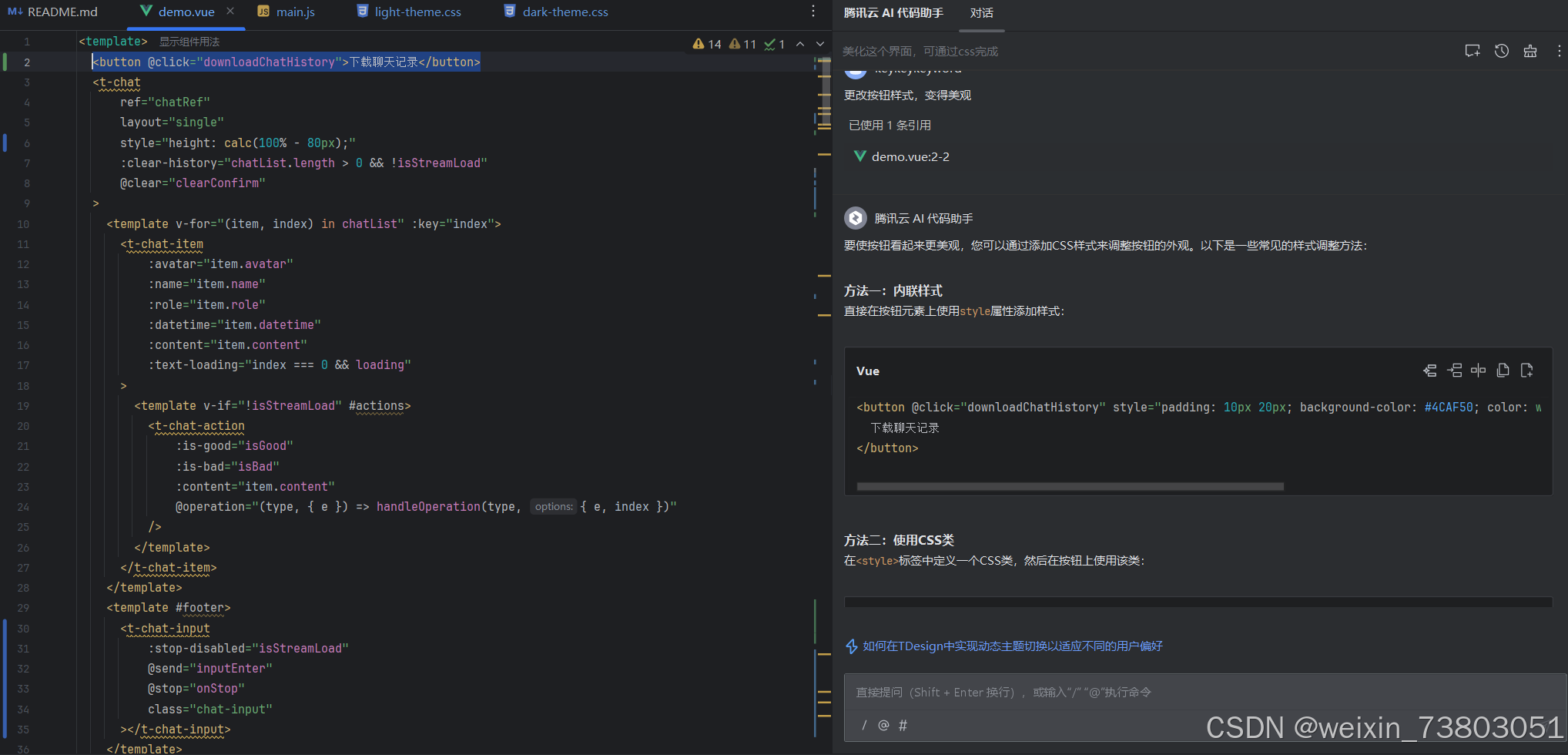This screenshot has height=755, width=1568.
Task: Click the '<template #footer>' line
Action: (169, 607)
